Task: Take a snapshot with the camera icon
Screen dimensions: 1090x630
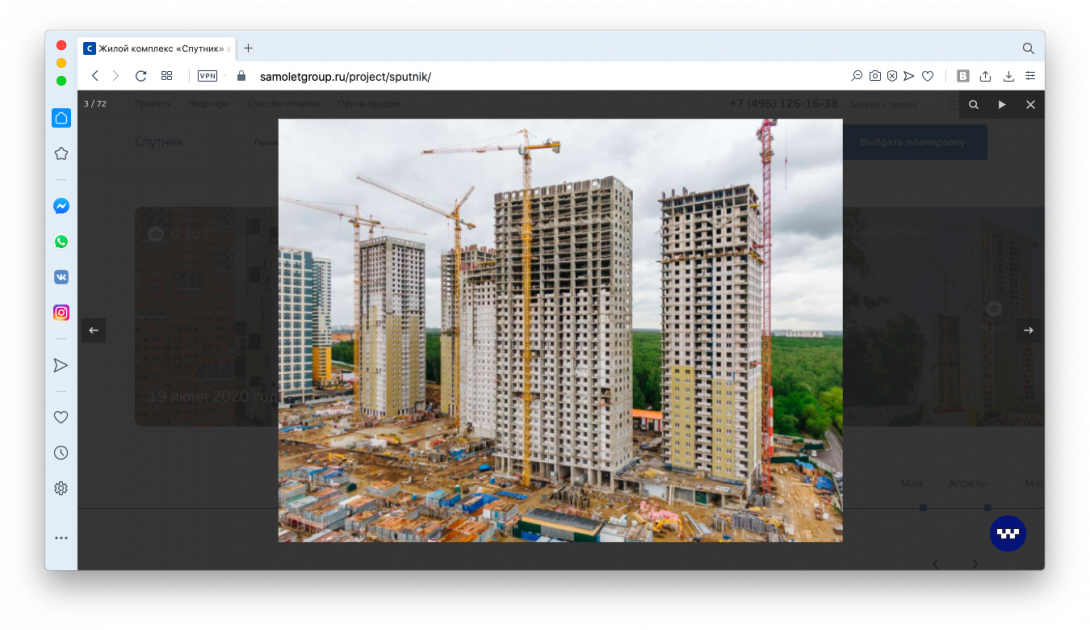Action: 875,76
